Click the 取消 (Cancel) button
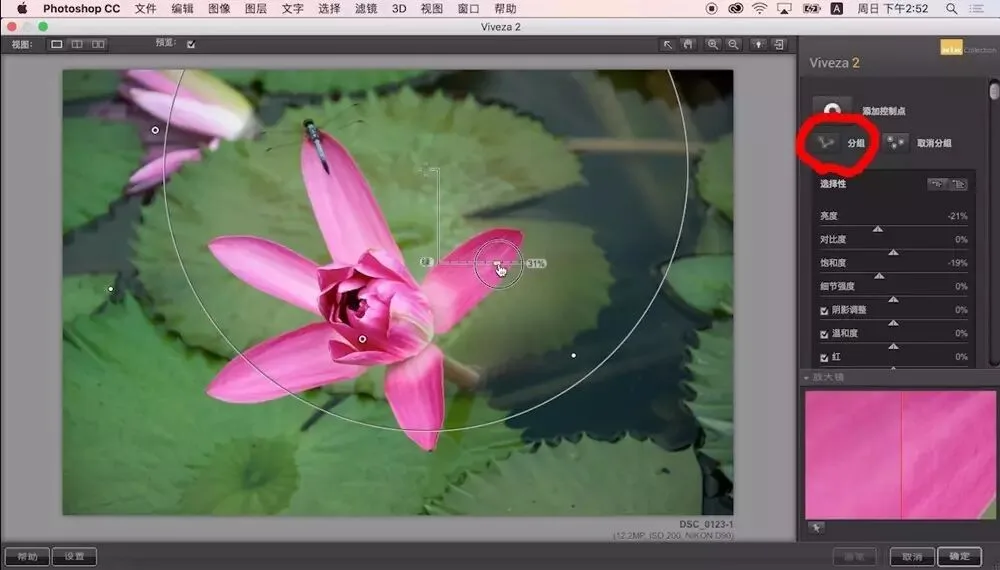 (912, 557)
